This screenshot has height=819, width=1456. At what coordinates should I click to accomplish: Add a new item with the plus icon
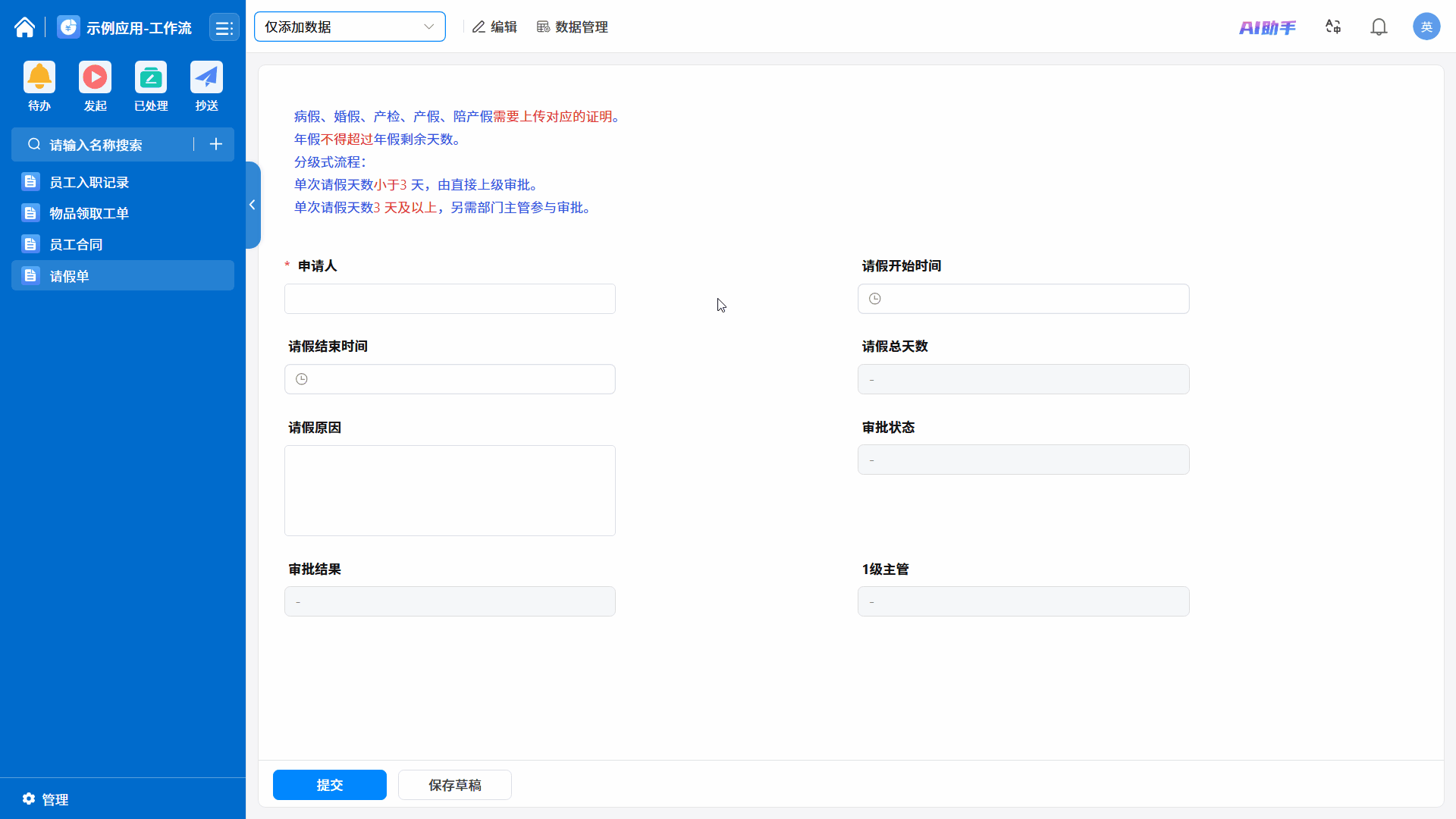(216, 144)
